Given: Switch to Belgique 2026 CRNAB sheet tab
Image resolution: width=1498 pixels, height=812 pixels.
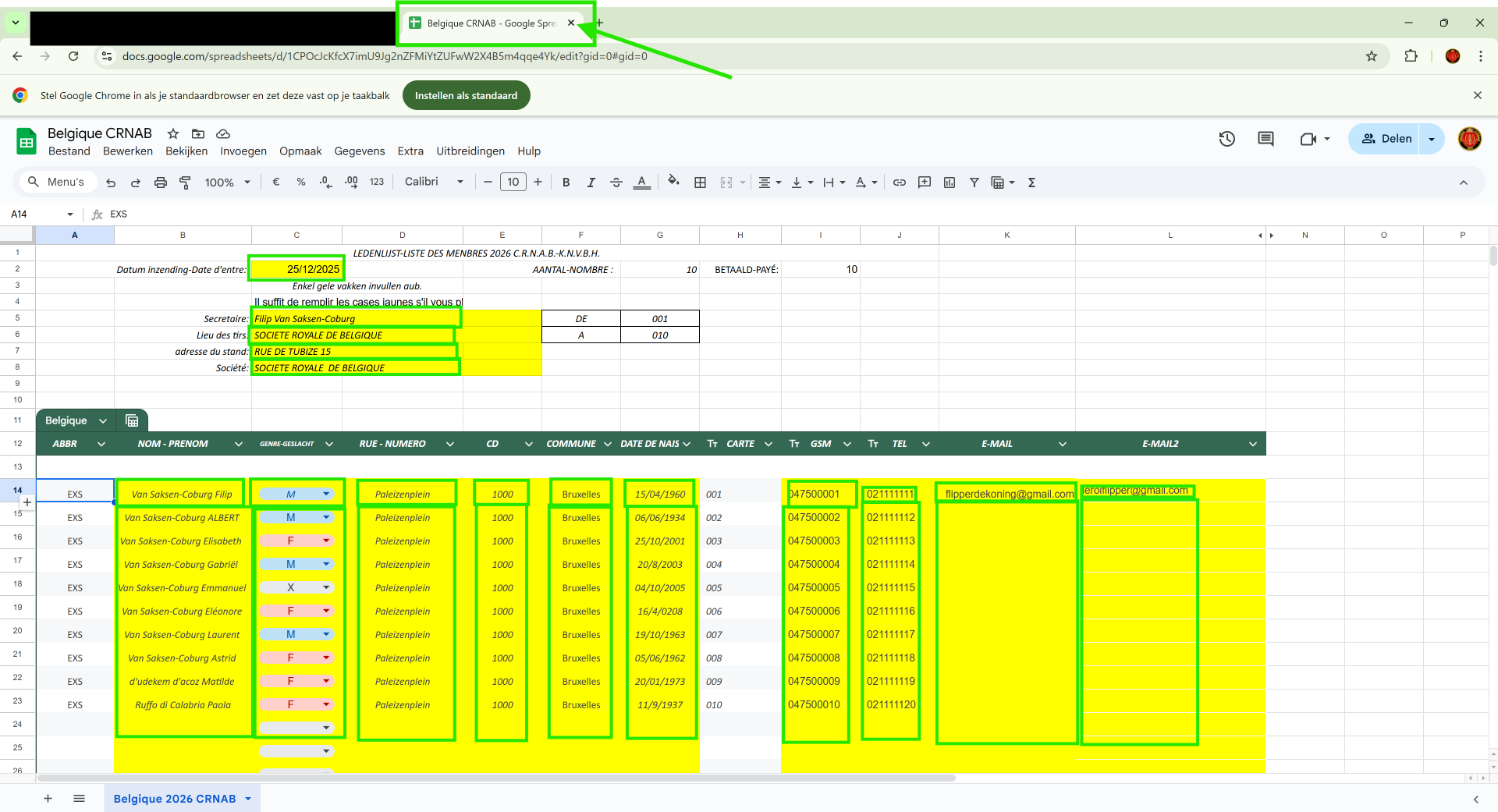Looking at the screenshot, I should (x=175, y=799).
